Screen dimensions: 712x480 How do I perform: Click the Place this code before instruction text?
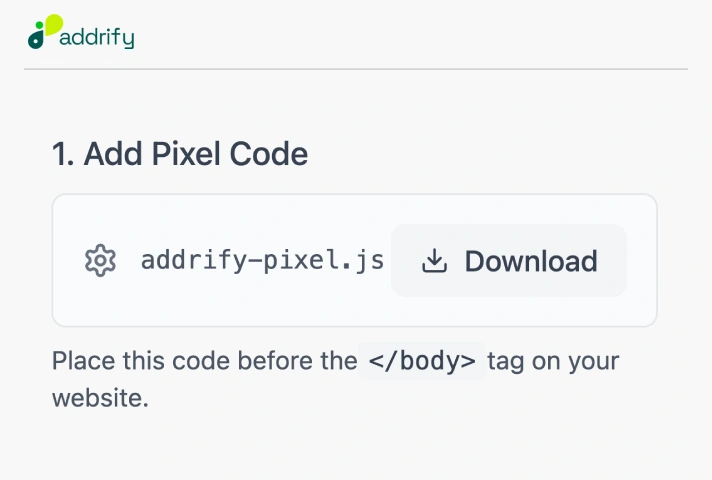pos(205,361)
